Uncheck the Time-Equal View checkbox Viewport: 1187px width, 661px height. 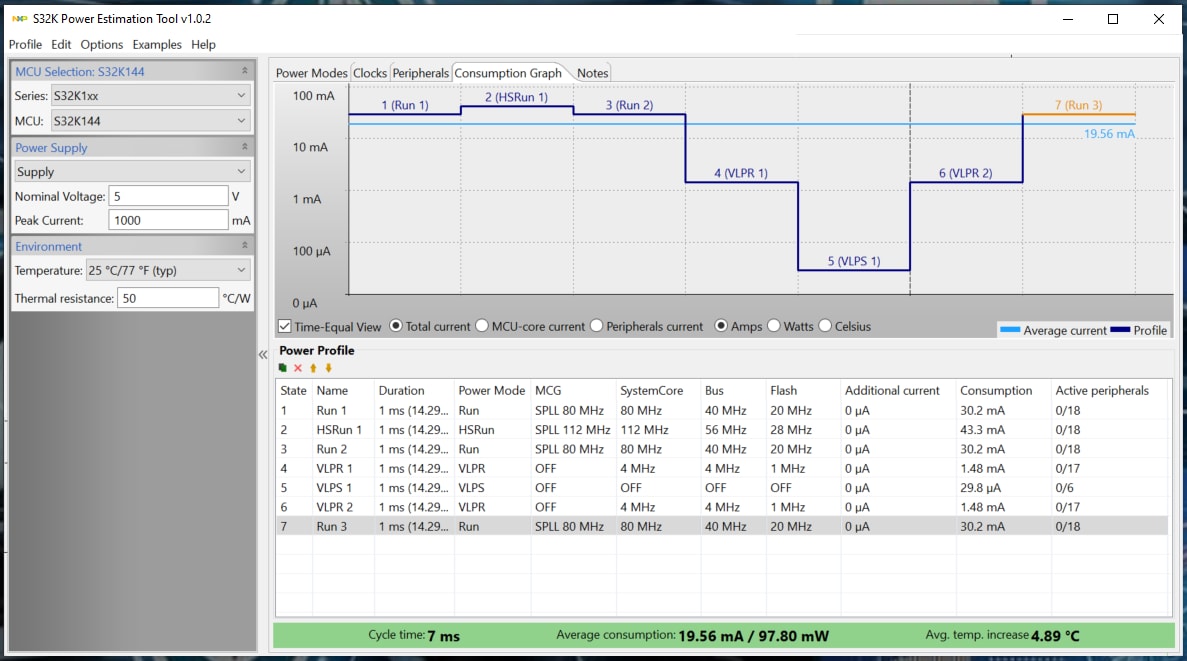284,327
